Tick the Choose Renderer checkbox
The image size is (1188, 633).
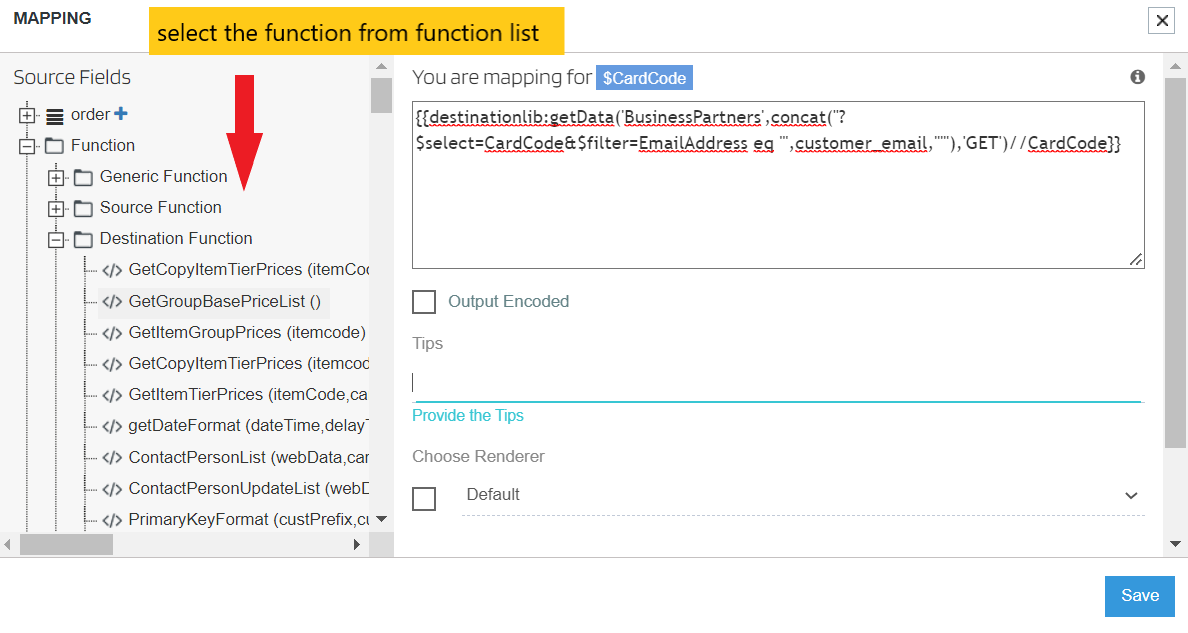[424, 498]
